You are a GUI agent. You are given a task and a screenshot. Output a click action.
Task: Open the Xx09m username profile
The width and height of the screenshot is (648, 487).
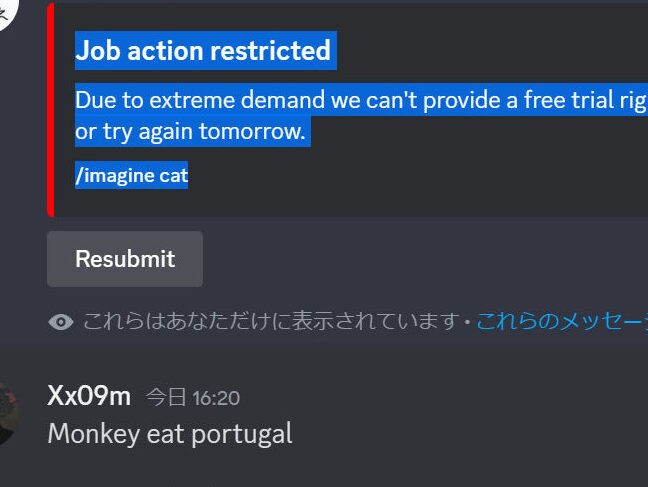[x=89, y=396]
